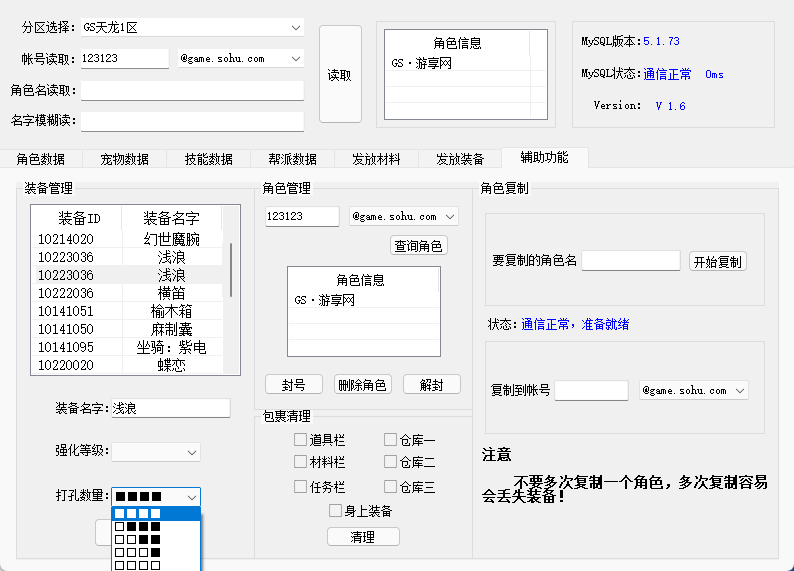This screenshot has width=794, height=571.
Task: Click the equipment list vertical scrollbar
Action: click(232, 270)
